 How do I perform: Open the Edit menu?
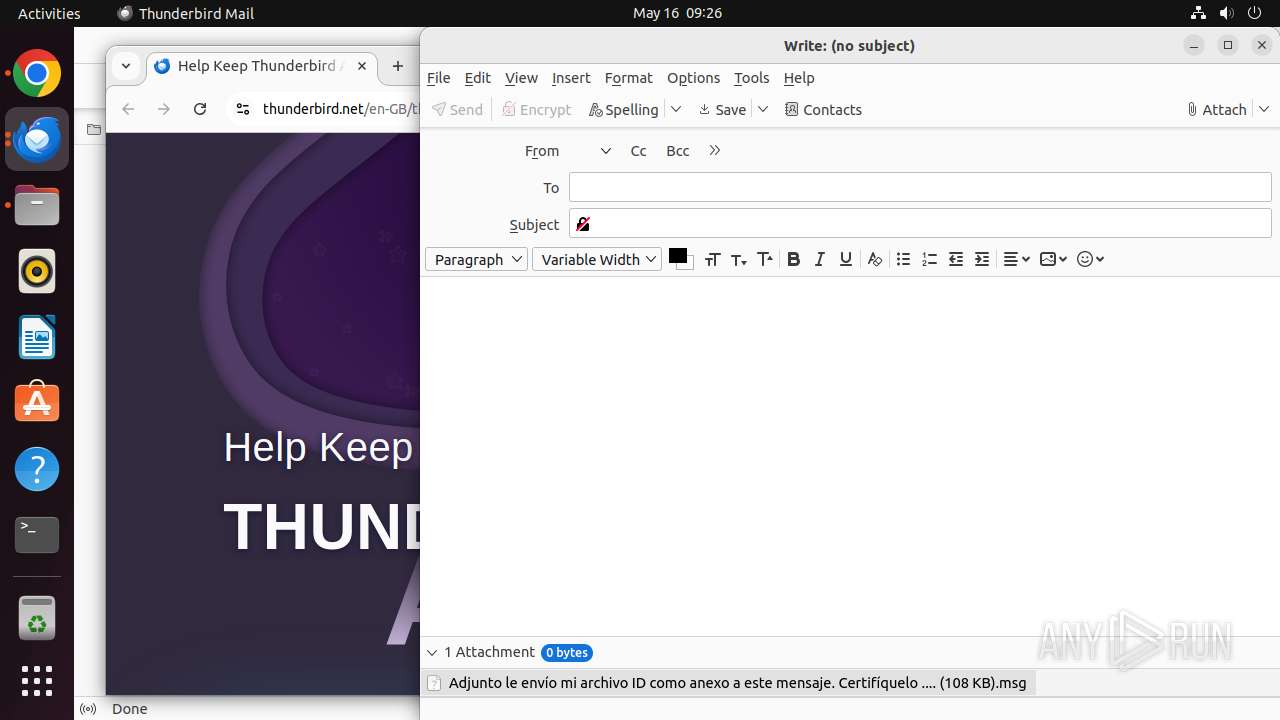(477, 77)
